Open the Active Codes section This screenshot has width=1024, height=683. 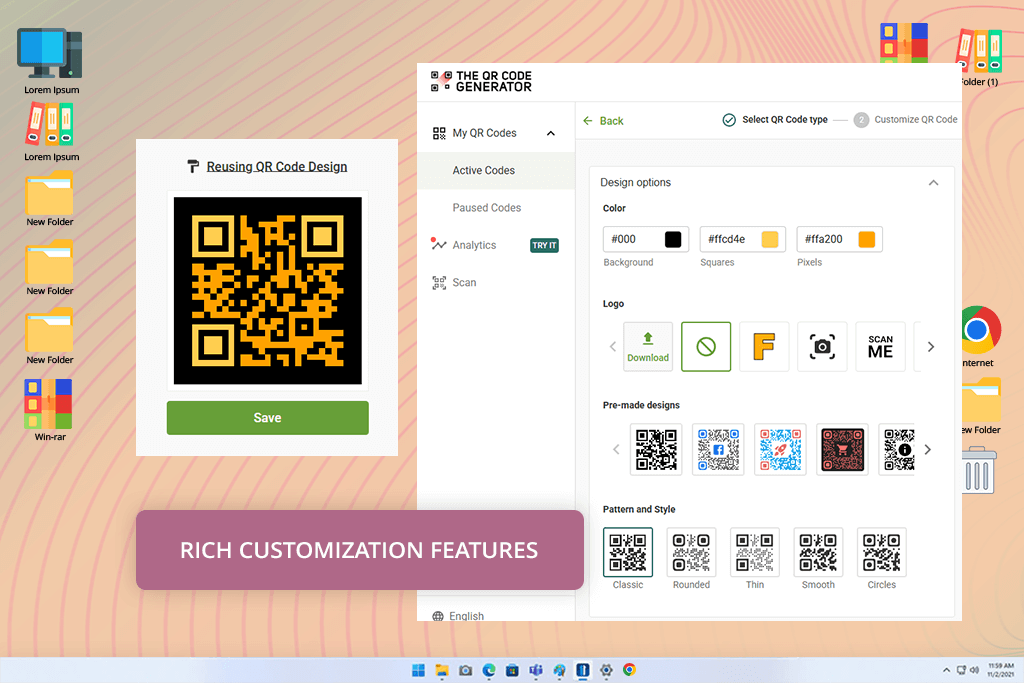click(496, 170)
